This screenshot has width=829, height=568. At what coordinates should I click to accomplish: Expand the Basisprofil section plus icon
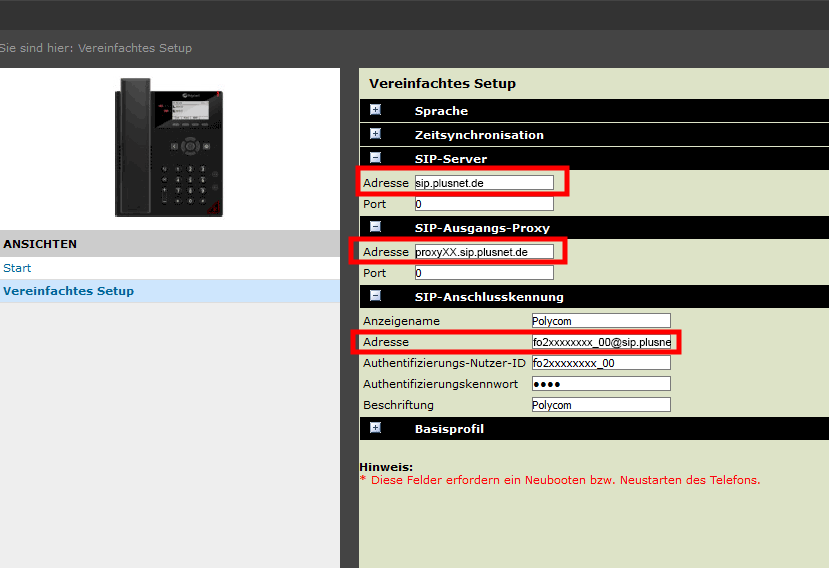[x=375, y=428]
